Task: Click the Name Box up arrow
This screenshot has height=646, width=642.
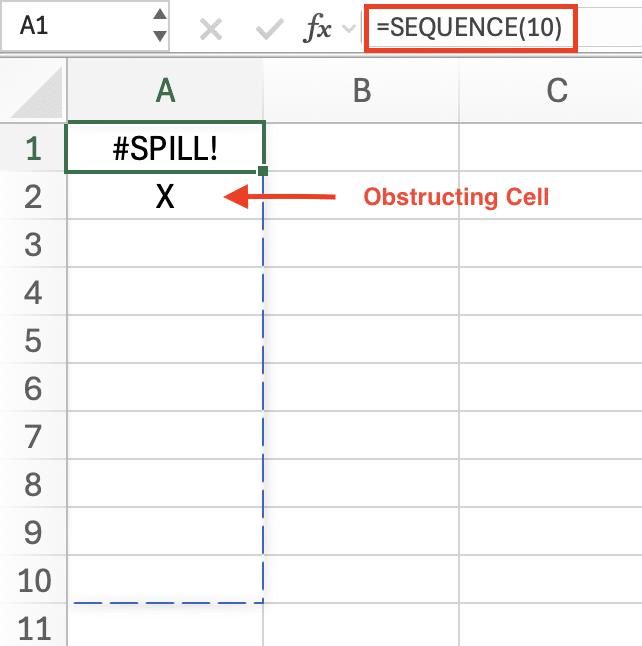Action: [x=160, y=14]
